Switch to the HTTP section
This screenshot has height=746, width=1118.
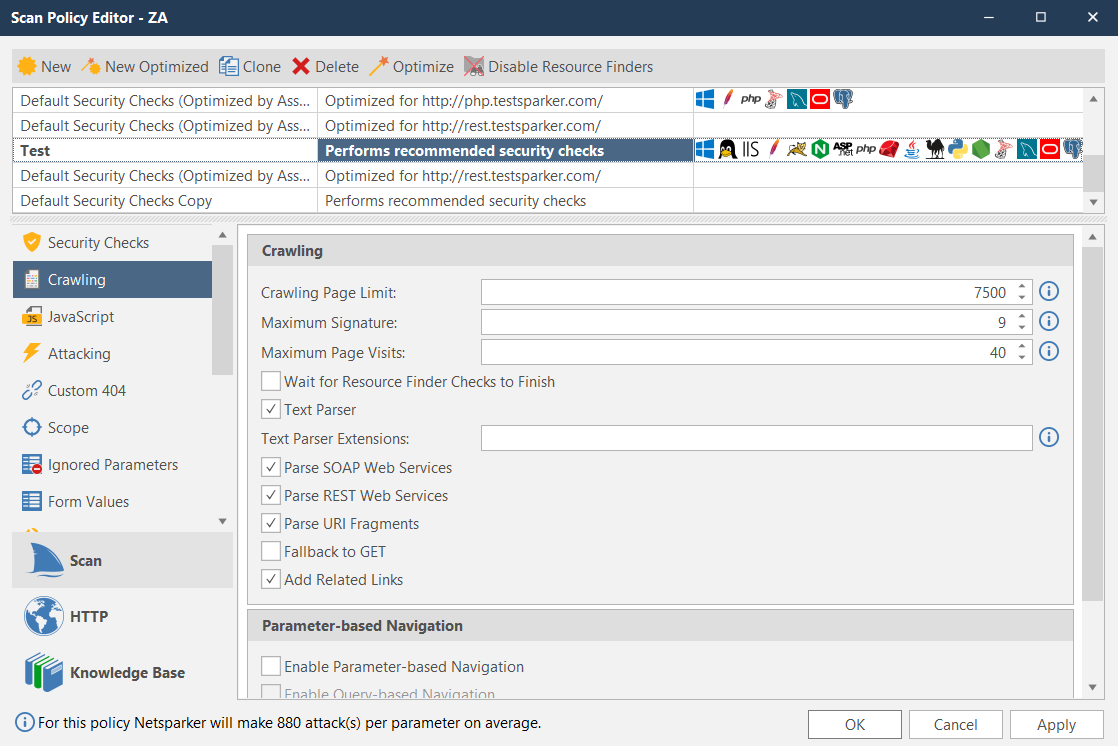88,617
